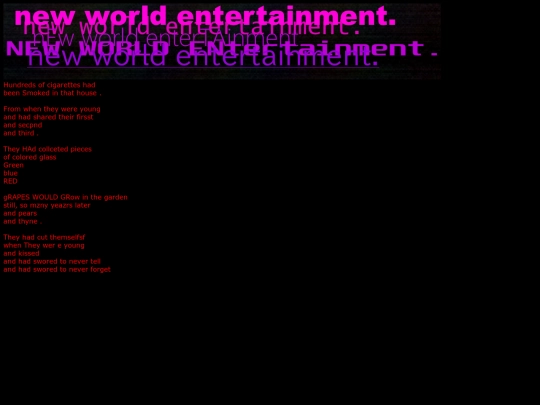Click the line 'been Smoked in that house .'
The height and width of the screenshot is (405, 540).
click(x=52, y=93)
